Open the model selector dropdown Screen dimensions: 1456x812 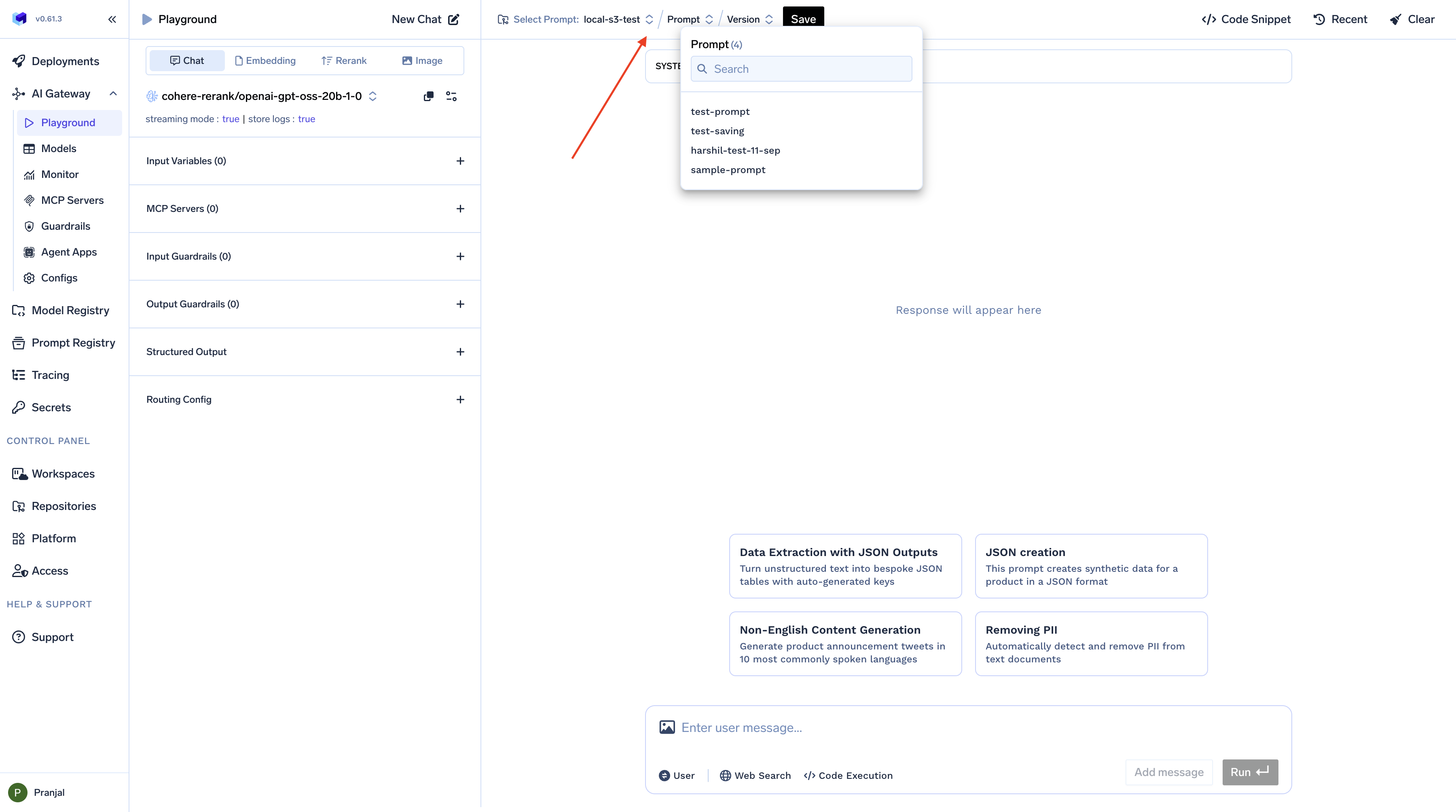point(262,96)
